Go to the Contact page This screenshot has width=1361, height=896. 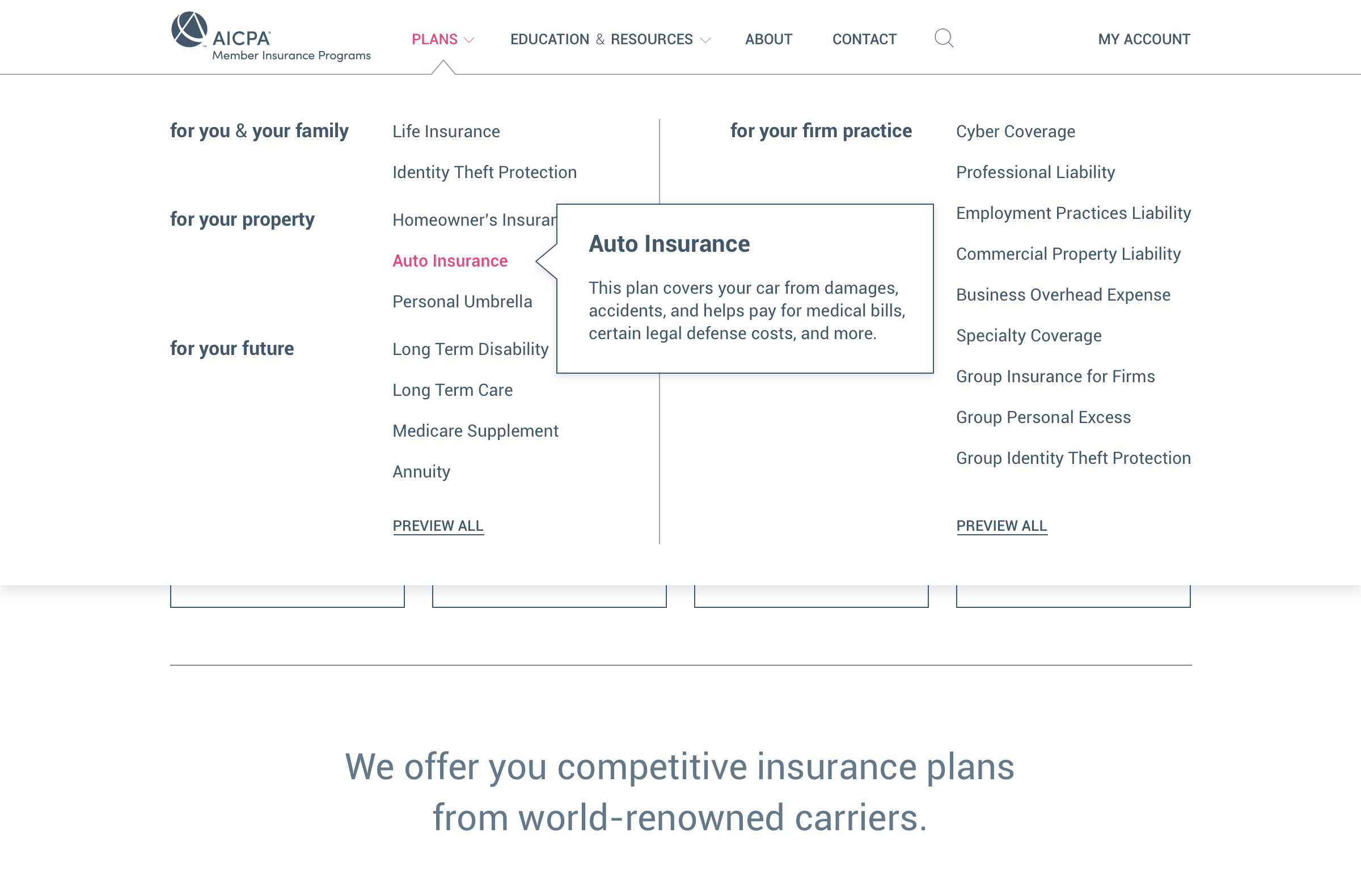pos(864,40)
